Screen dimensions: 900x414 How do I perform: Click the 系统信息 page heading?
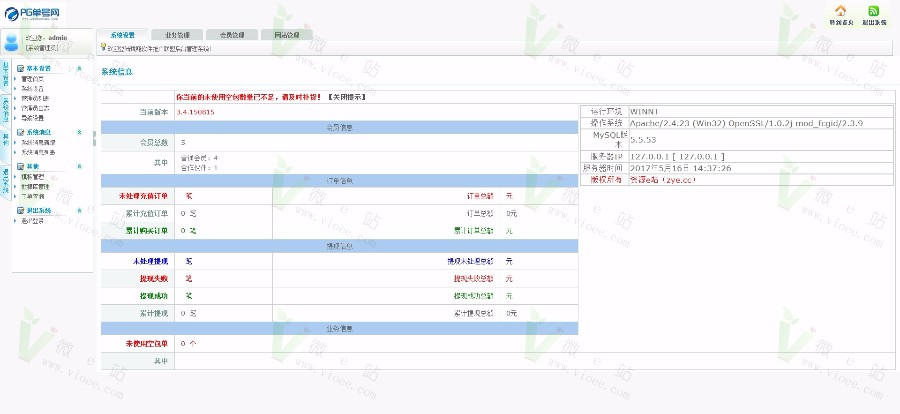click(x=117, y=72)
